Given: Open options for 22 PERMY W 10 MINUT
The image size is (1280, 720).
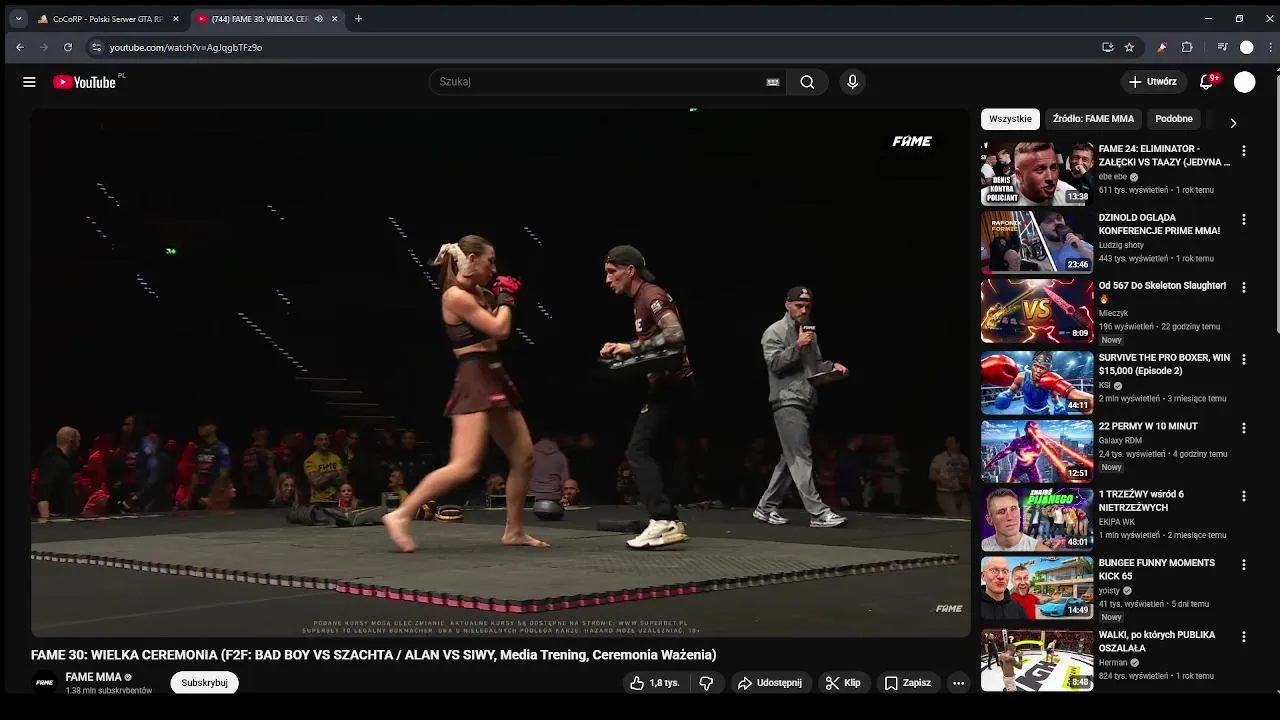Looking at the screenshot, I should click(x=1244, y=427).
